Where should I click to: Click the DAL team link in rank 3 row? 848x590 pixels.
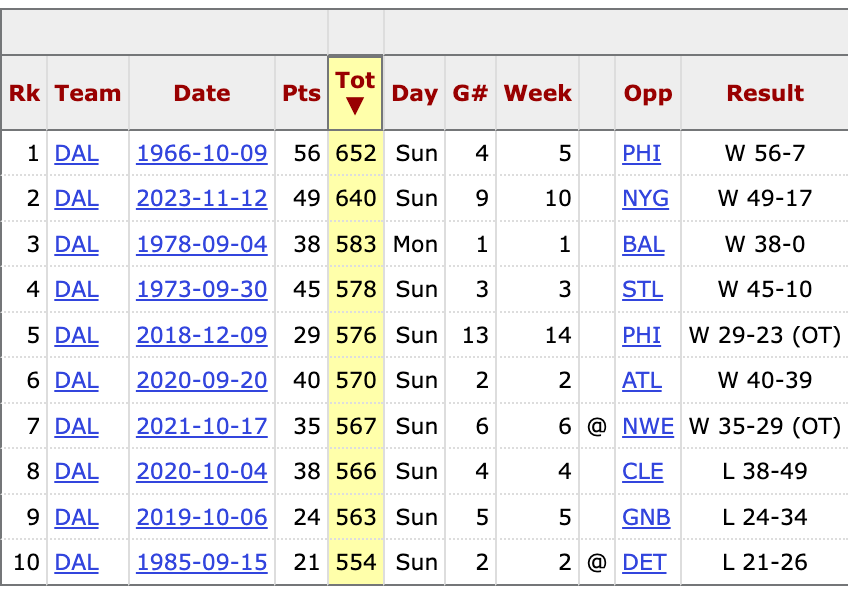click(76, 244)
